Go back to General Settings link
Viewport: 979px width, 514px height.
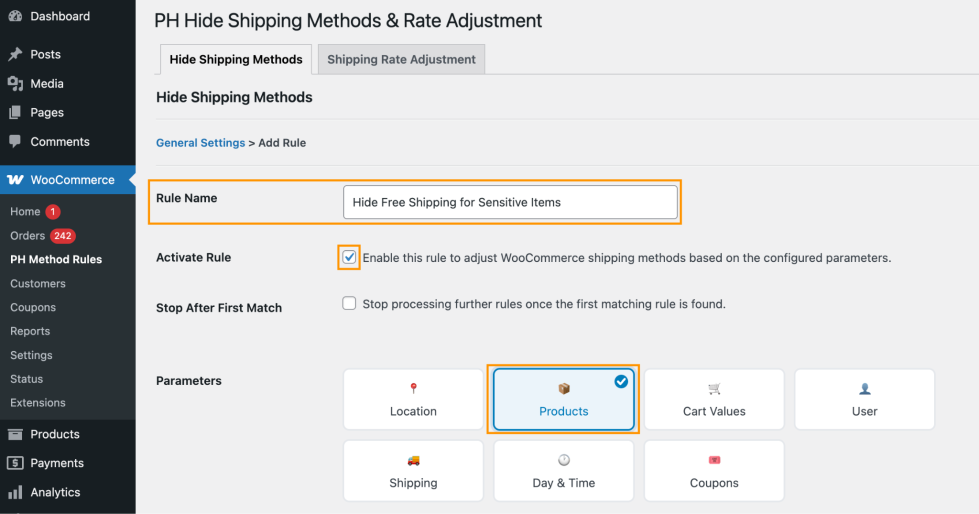(200, 142)
